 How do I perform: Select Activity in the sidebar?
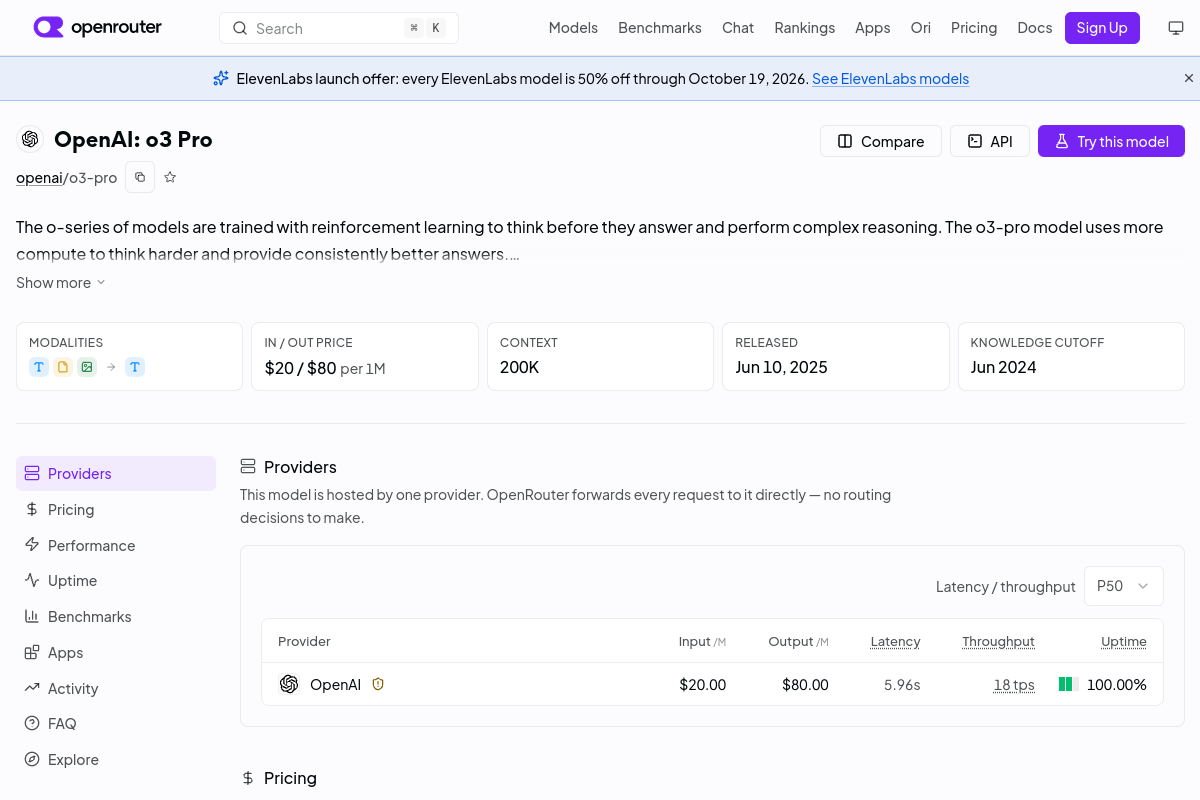coord(116,688)
